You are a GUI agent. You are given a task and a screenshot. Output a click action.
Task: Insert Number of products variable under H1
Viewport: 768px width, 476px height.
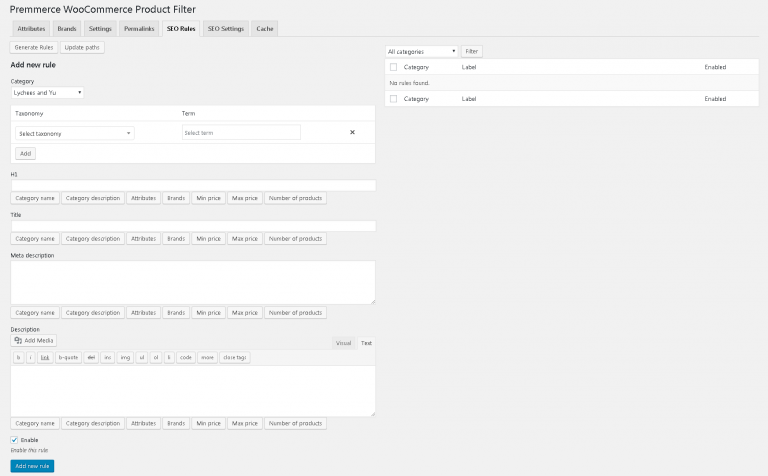coord(295,198)
